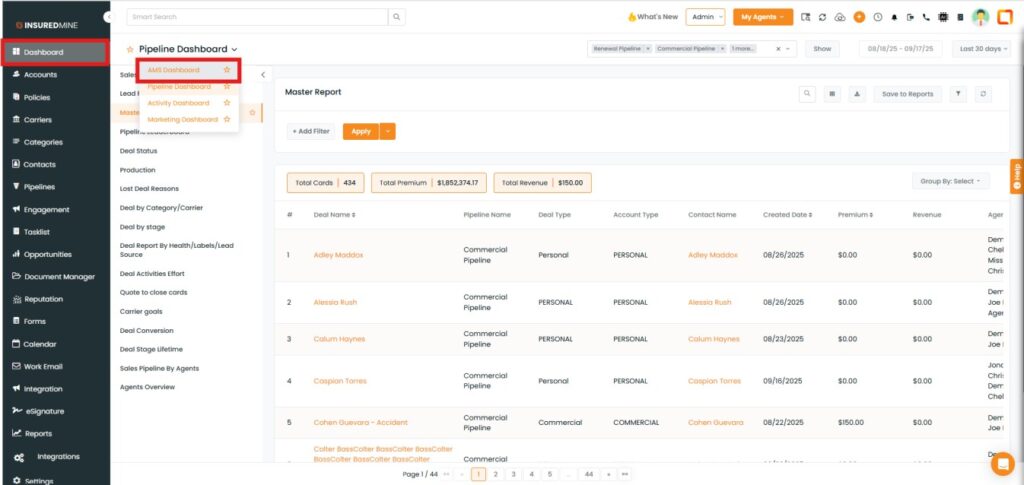Download the Master Report with export icon
This screenshot has height=485, width=1024.
857,94
